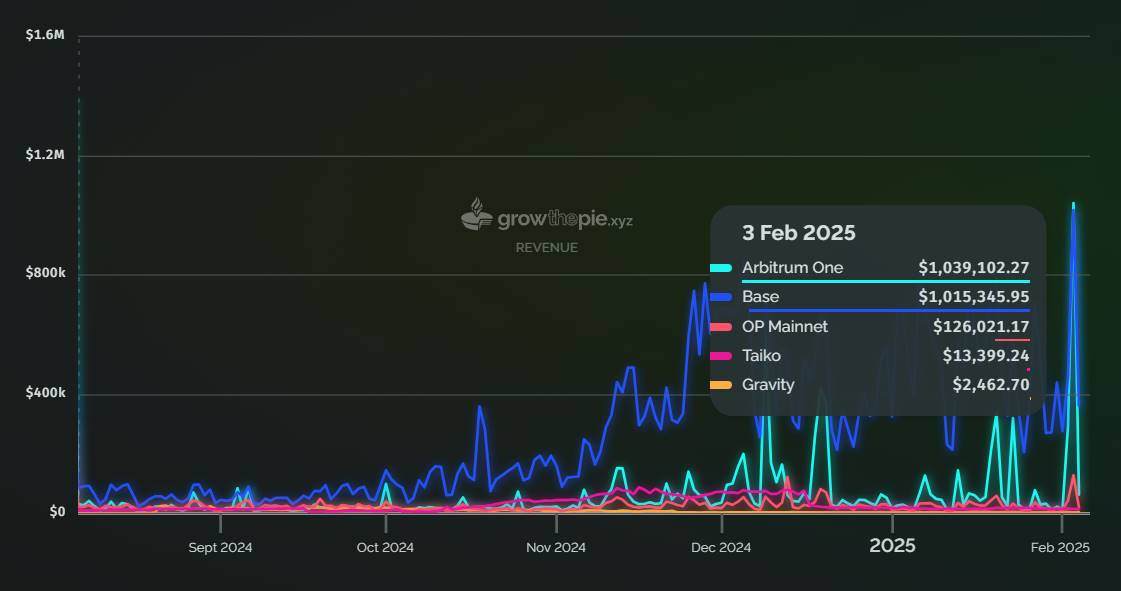
Task: Click the red OP Mainnet color swatch
Action: 721,327
